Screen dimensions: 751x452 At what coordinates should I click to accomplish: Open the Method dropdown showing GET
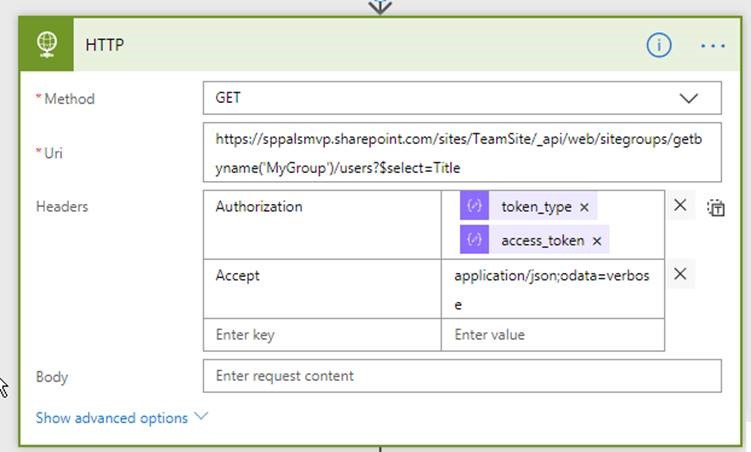(x=462, y=98)
